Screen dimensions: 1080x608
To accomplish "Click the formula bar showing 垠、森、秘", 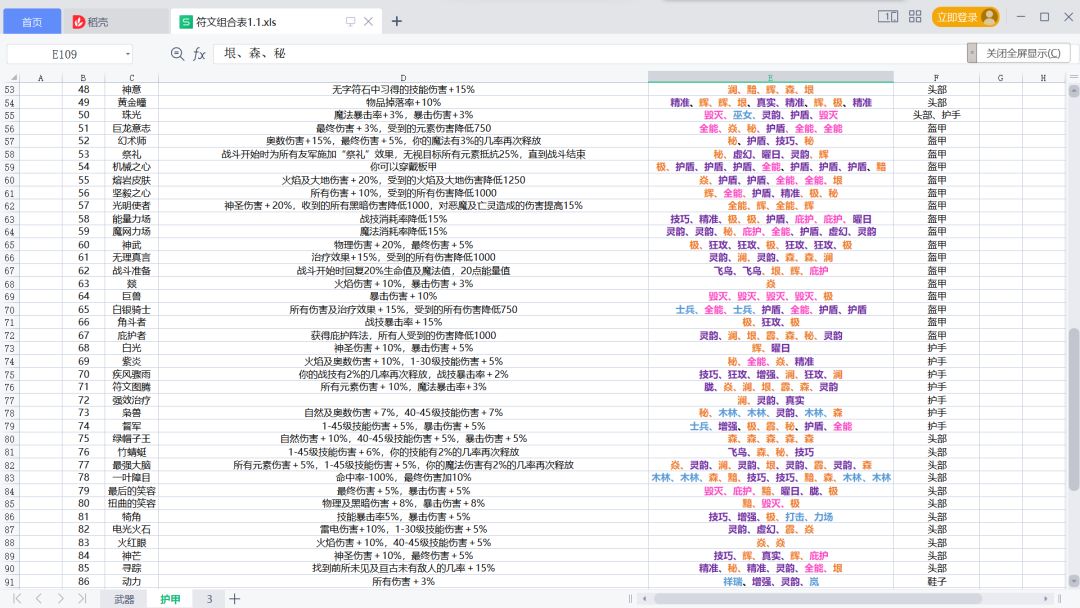I will (589, 54).
